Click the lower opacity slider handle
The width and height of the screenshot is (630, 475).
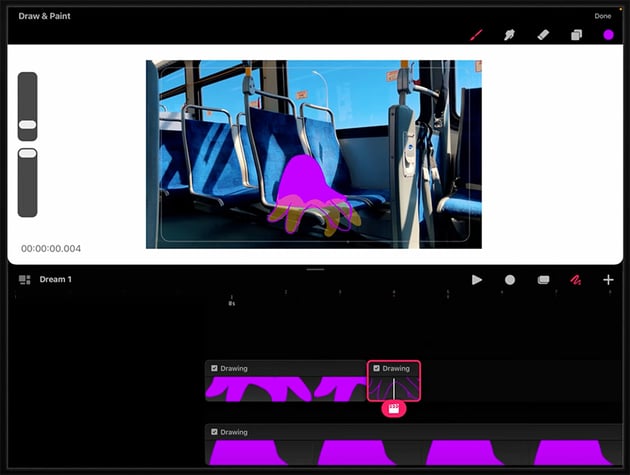point(27,153)
